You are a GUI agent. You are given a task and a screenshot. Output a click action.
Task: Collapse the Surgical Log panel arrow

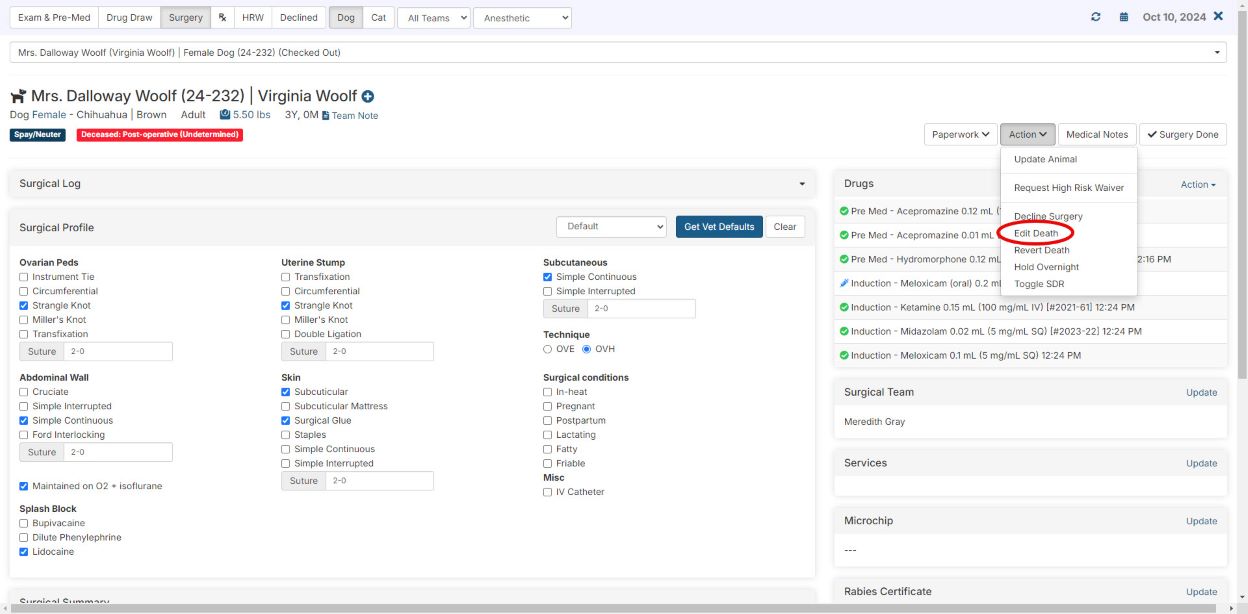click(x=801, y=184)
